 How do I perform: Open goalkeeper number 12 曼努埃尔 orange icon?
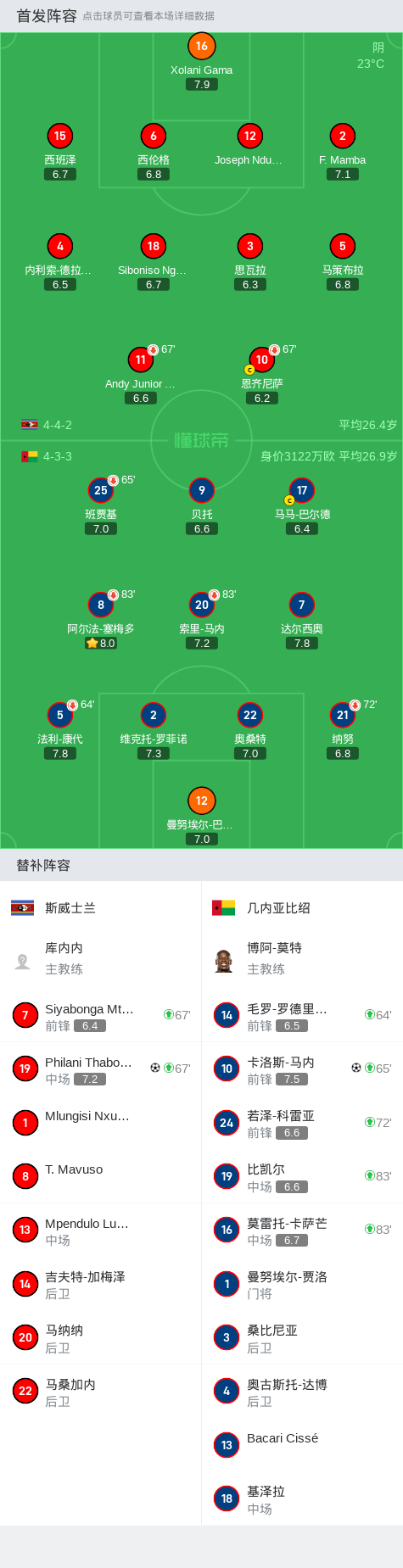point(201,801)
